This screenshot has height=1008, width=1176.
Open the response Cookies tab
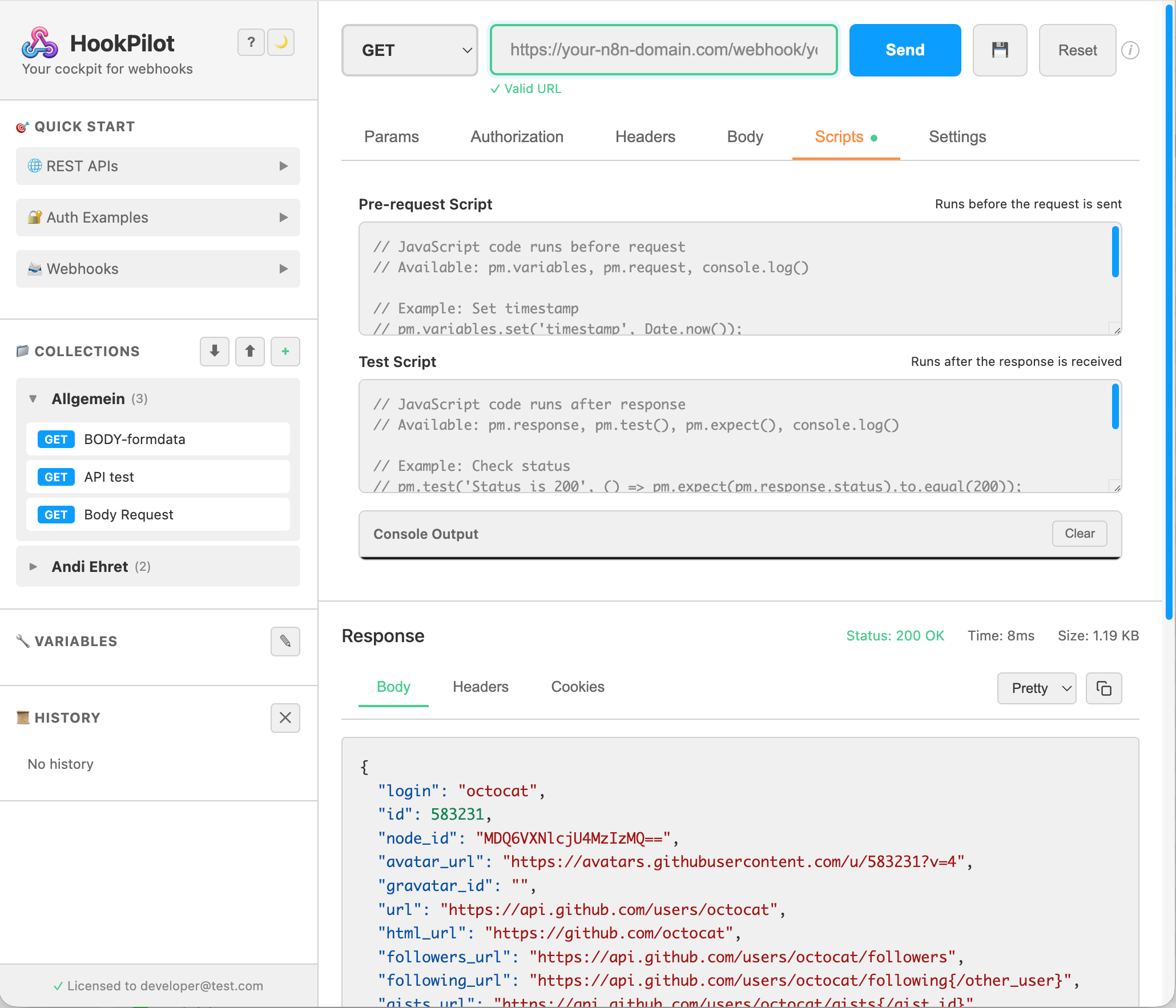(577, 687)
